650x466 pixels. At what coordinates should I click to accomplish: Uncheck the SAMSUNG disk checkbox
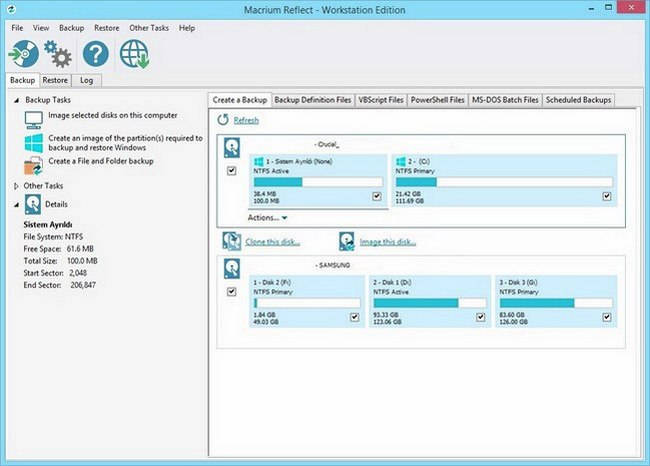coord(232,292)
